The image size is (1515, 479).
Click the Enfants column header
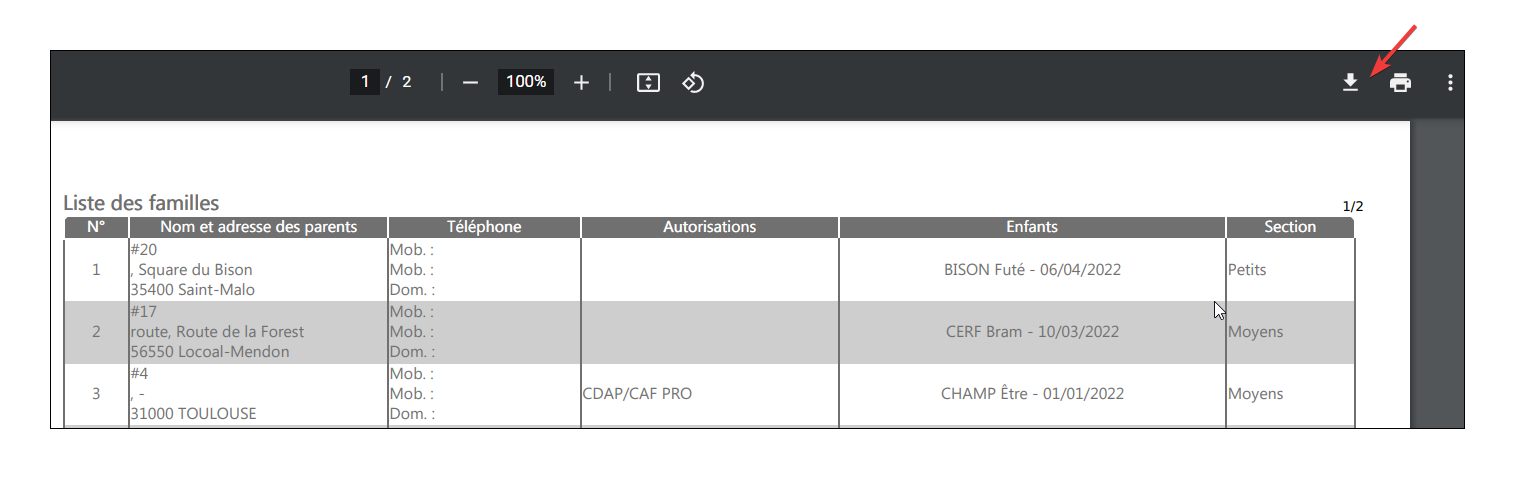pos(1032,227)
